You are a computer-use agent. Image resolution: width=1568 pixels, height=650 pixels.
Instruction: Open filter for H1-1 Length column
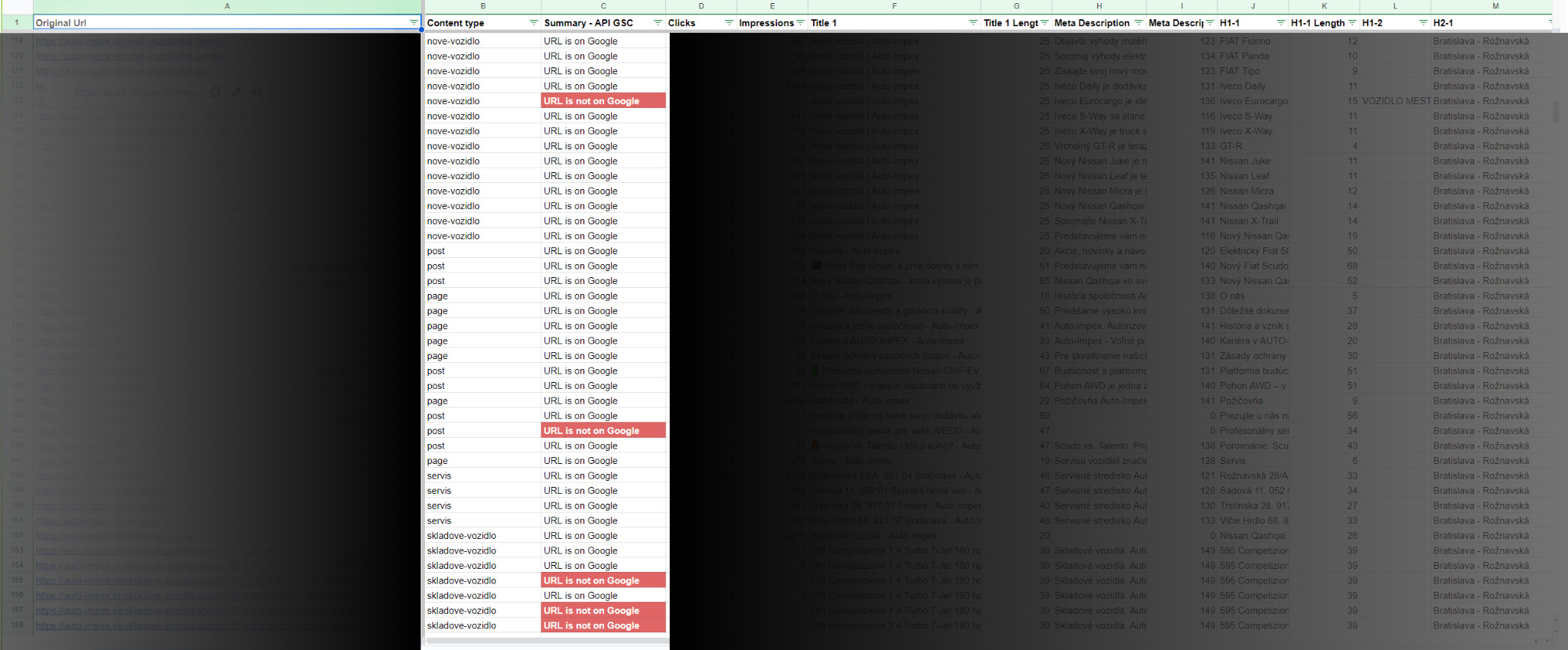tap(1352, 23)
